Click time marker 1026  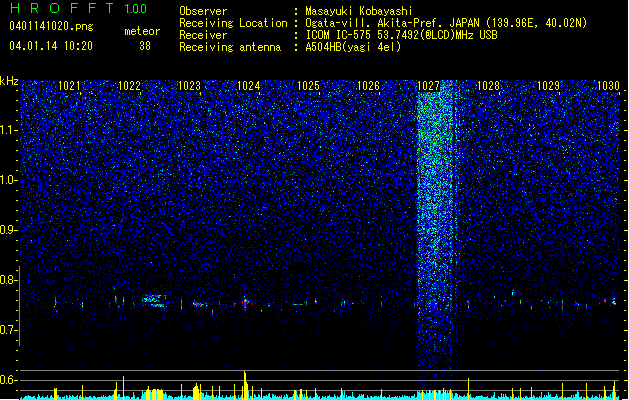(x=368, y=86)
